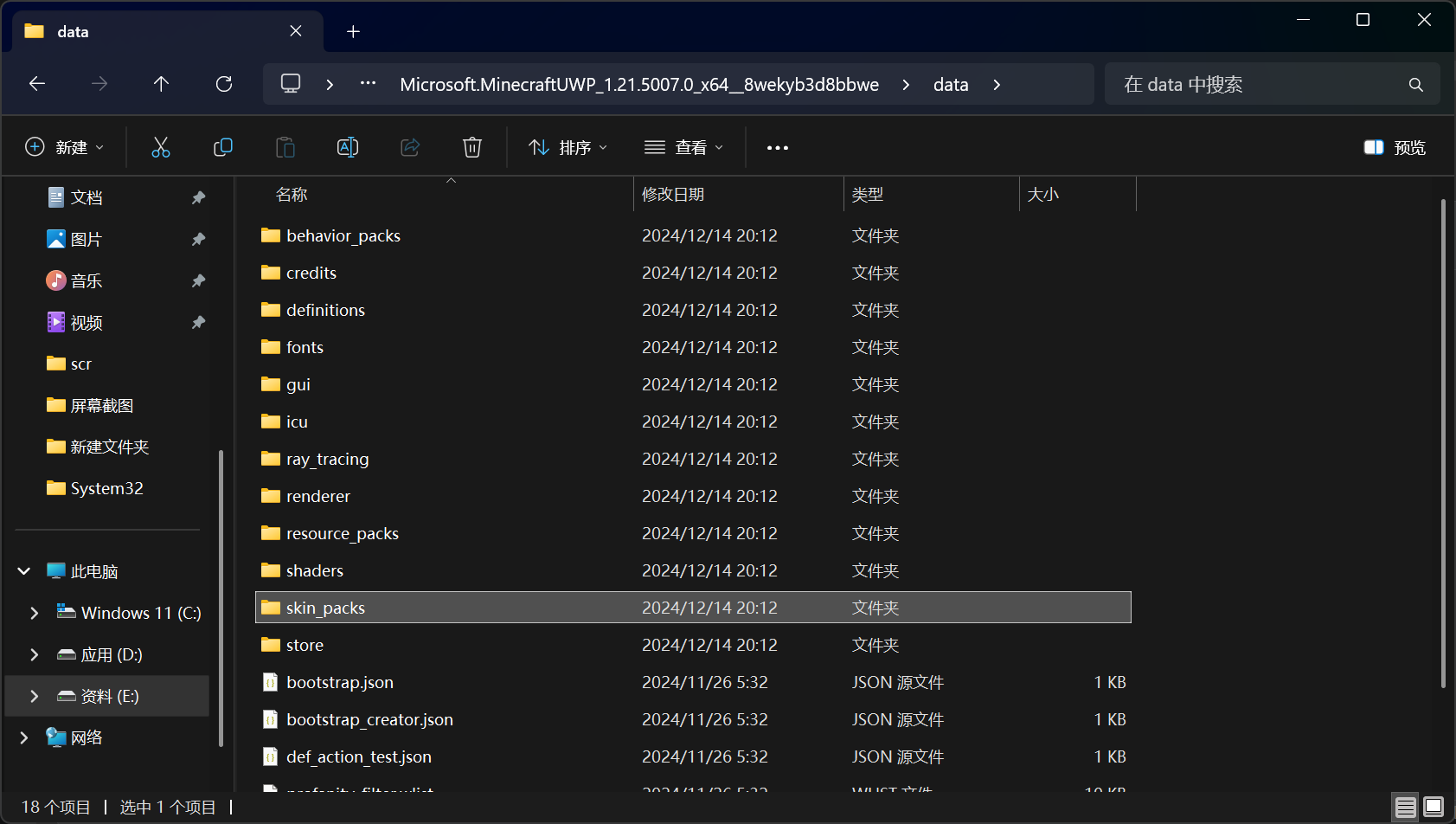Screen dimensions: 1456x824
Task: Click the Copy icon in toolbar
Action: [223, 147]
